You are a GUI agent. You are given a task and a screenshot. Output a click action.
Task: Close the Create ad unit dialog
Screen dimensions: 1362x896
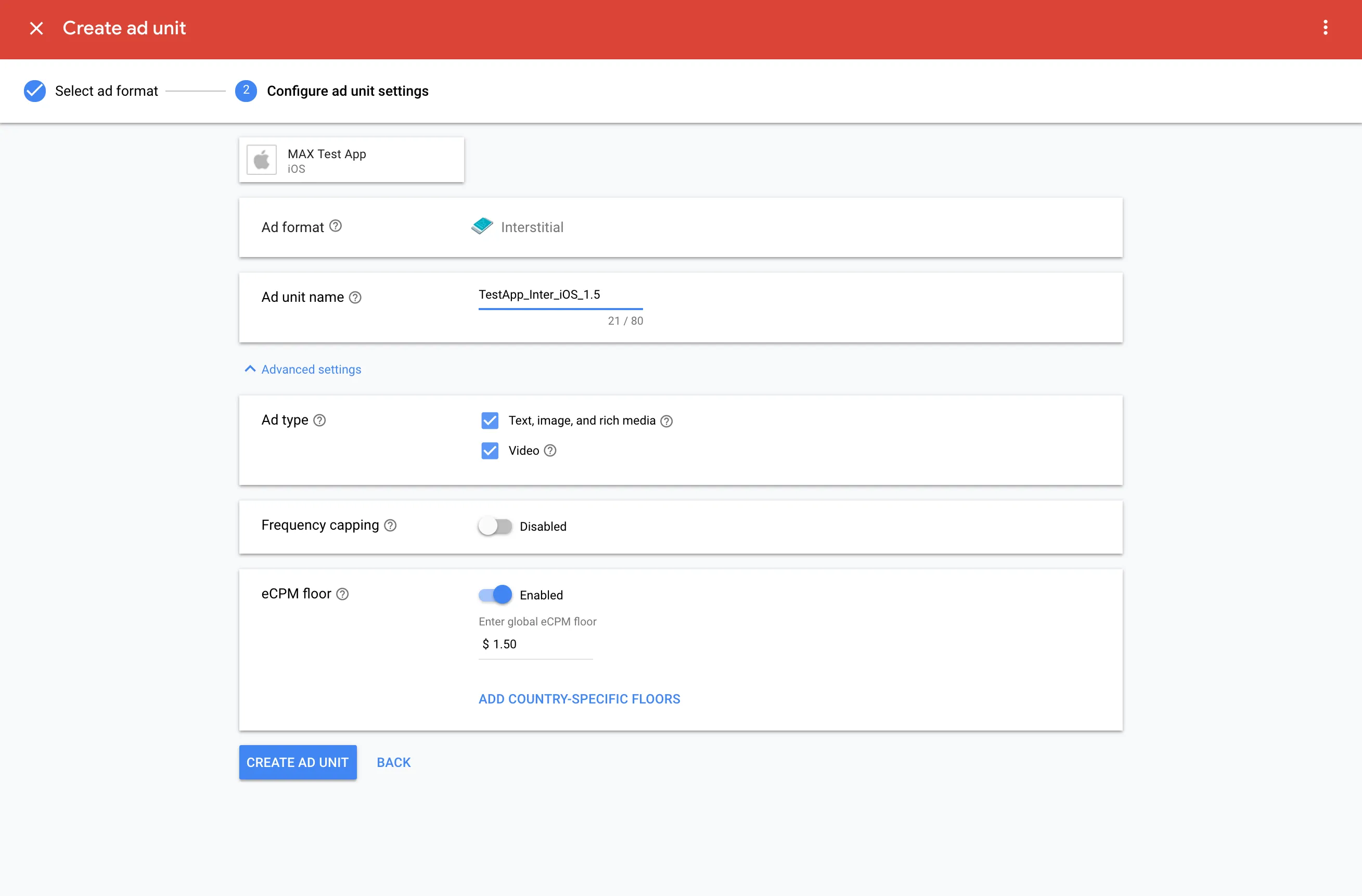tap(36, 28)
